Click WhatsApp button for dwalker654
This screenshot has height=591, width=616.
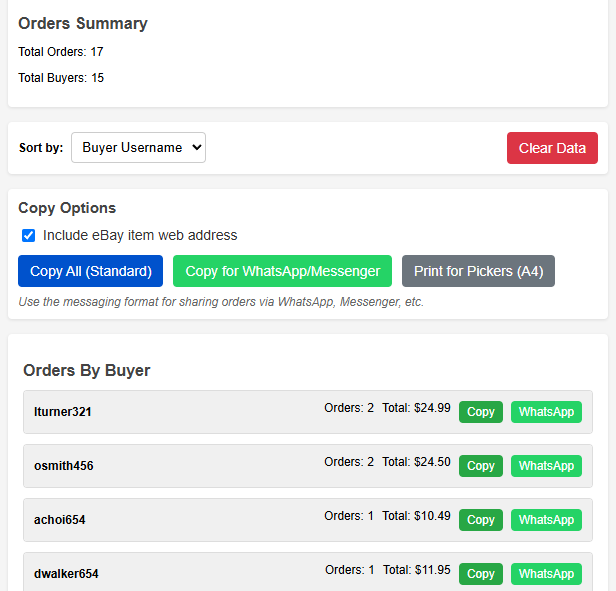tap(546, 574)
